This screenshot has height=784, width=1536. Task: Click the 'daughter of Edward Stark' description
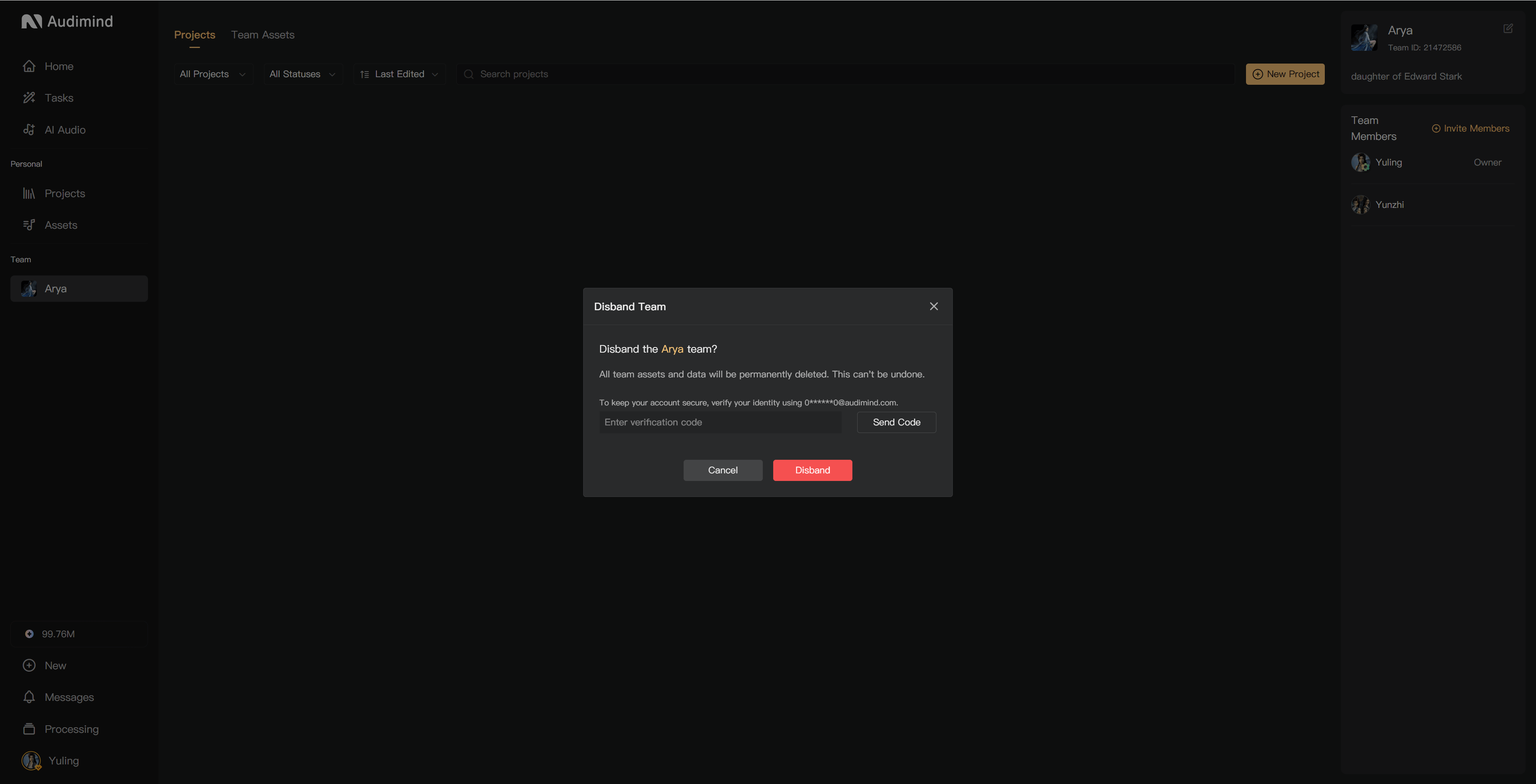pyautogui.click(x=1406, y=76)
